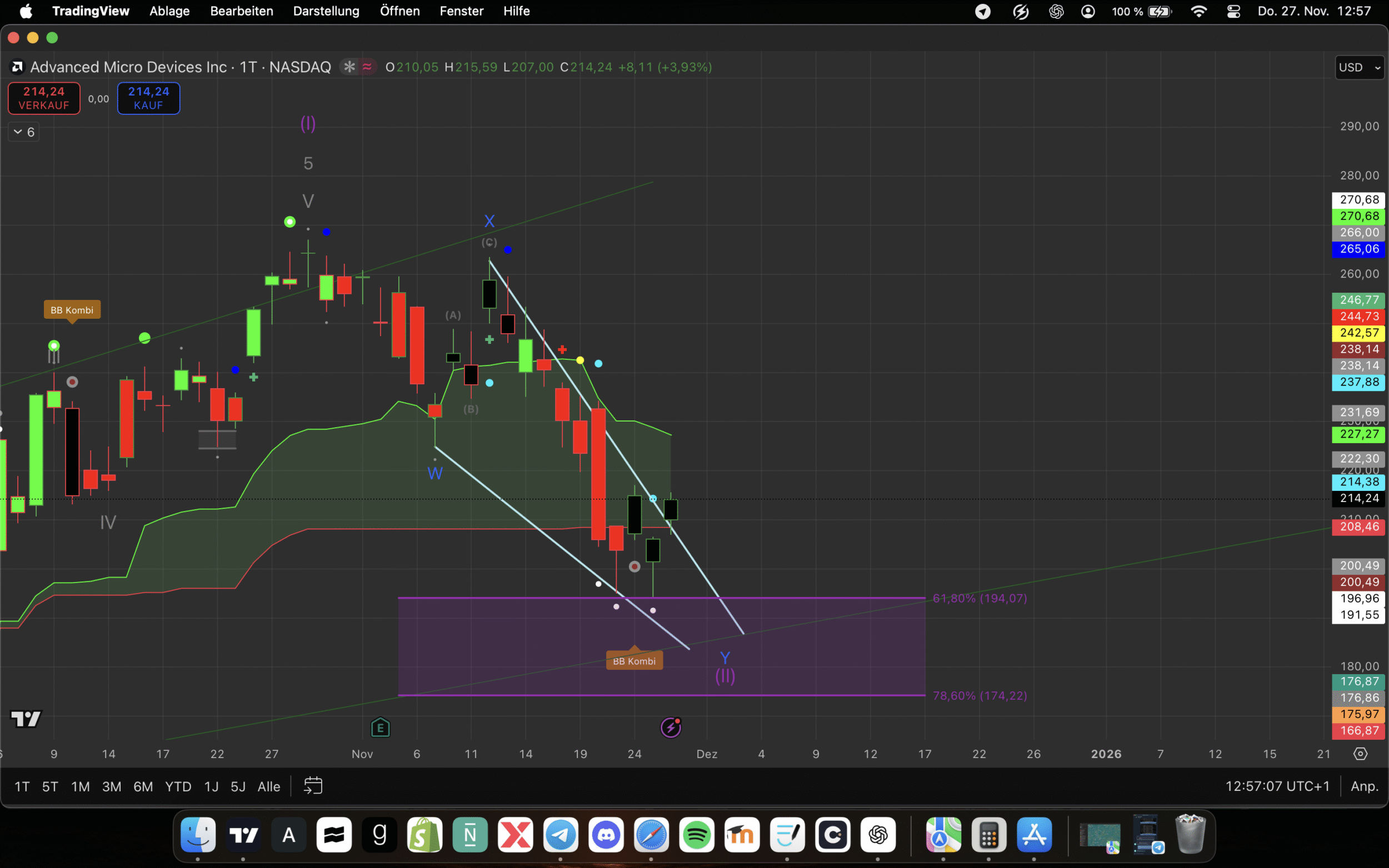Screen dimensions: 1389x868
Task: Click the purple lightning event icon
Action: (671, 727)
